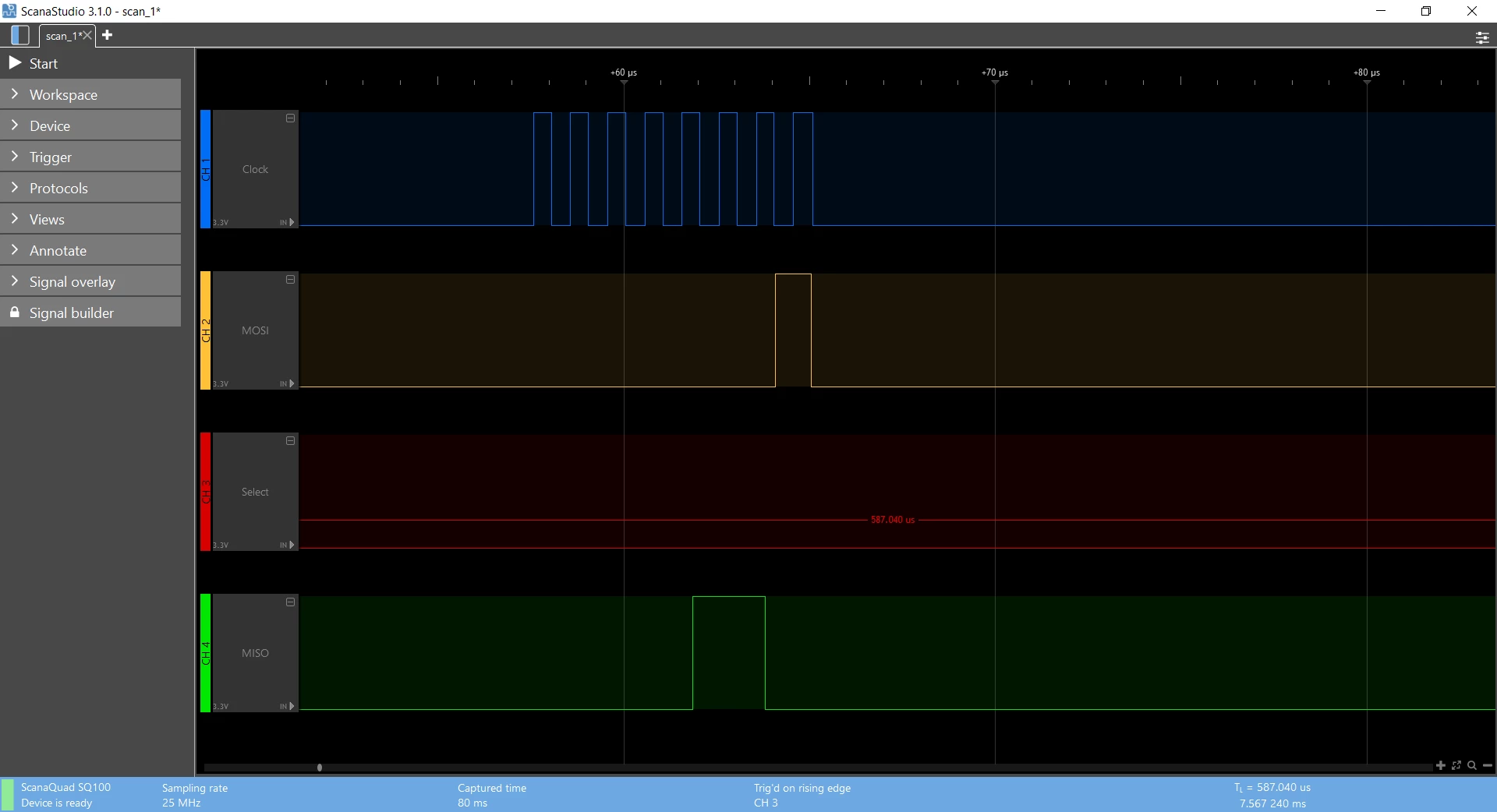Close the scan_1 tab
This screenshot has width=1497, height=812.
click(x=87, y=35)
